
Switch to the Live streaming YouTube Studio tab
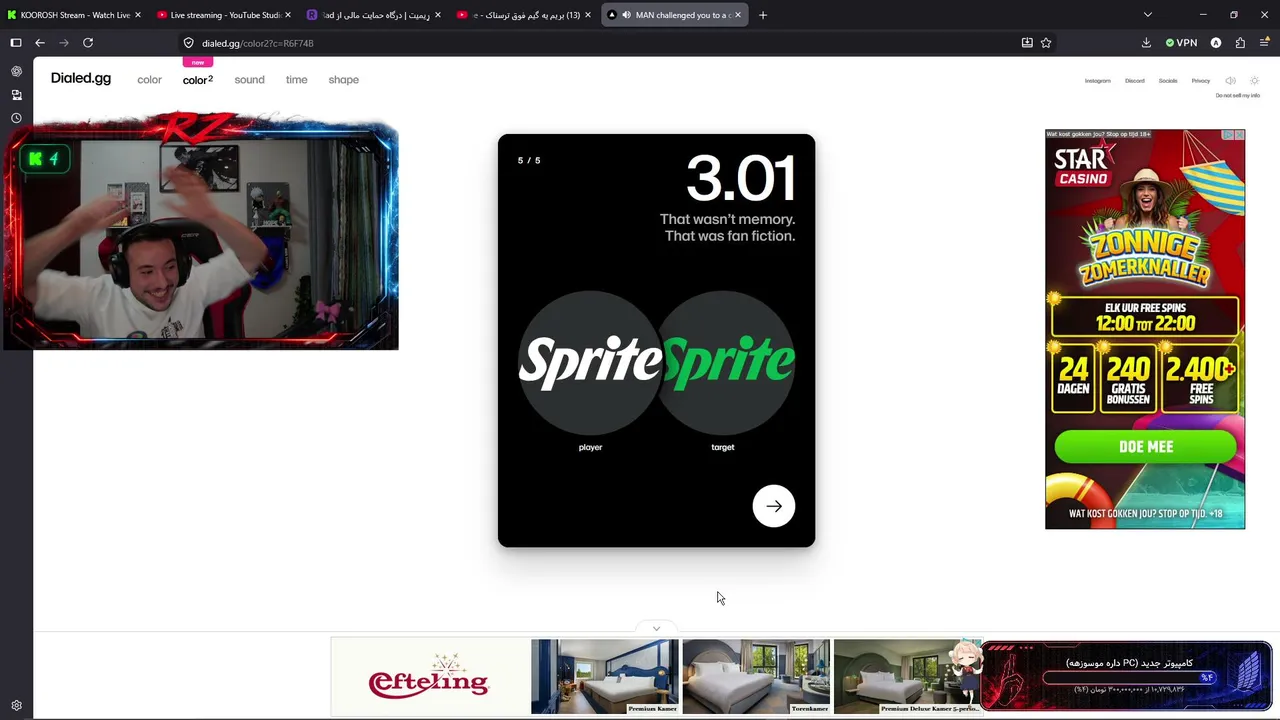225,15
